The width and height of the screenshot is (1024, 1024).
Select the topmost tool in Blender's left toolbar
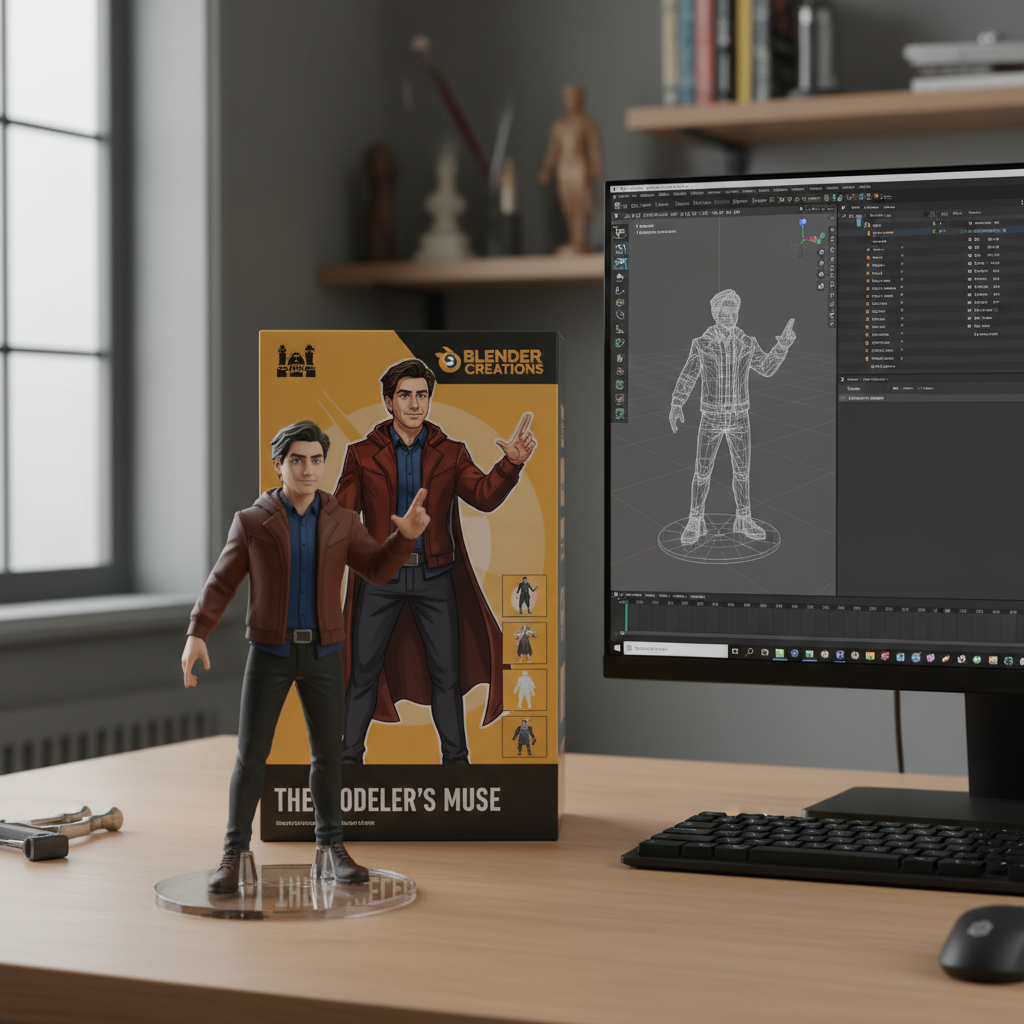[x=619, y=233]
